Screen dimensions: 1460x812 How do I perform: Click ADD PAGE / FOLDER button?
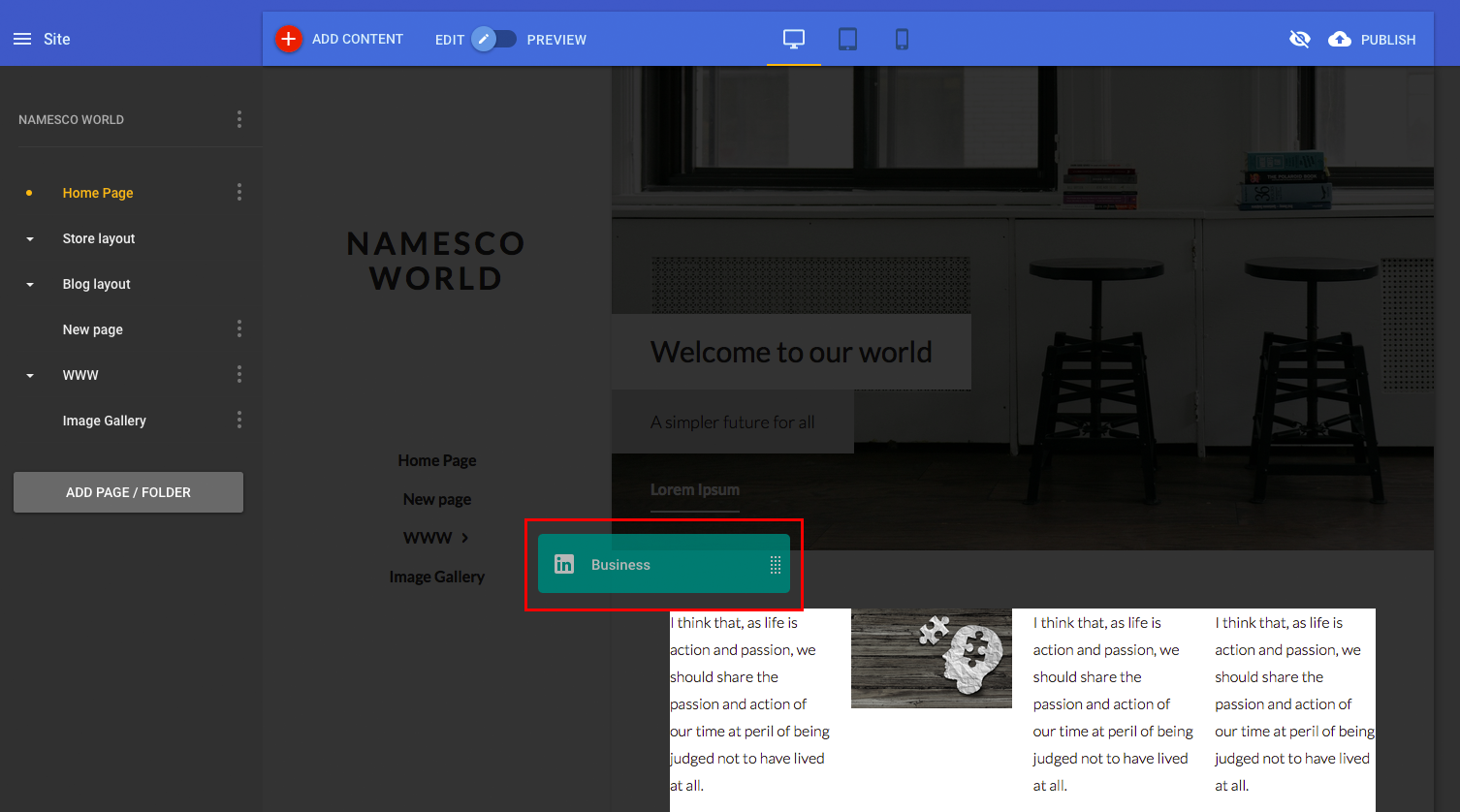coord(128,492)
